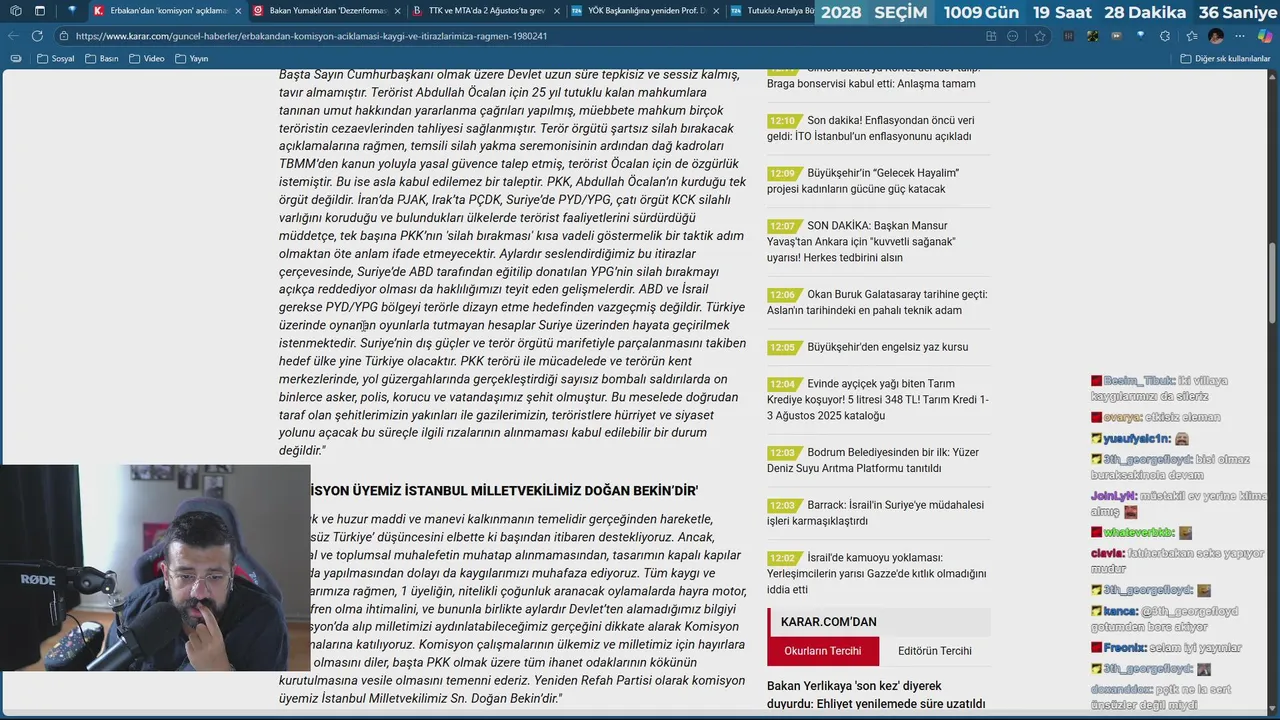Click the 12:10 time badge
1280x720 pixels.
pyautogui.click(x=783, y=121)
